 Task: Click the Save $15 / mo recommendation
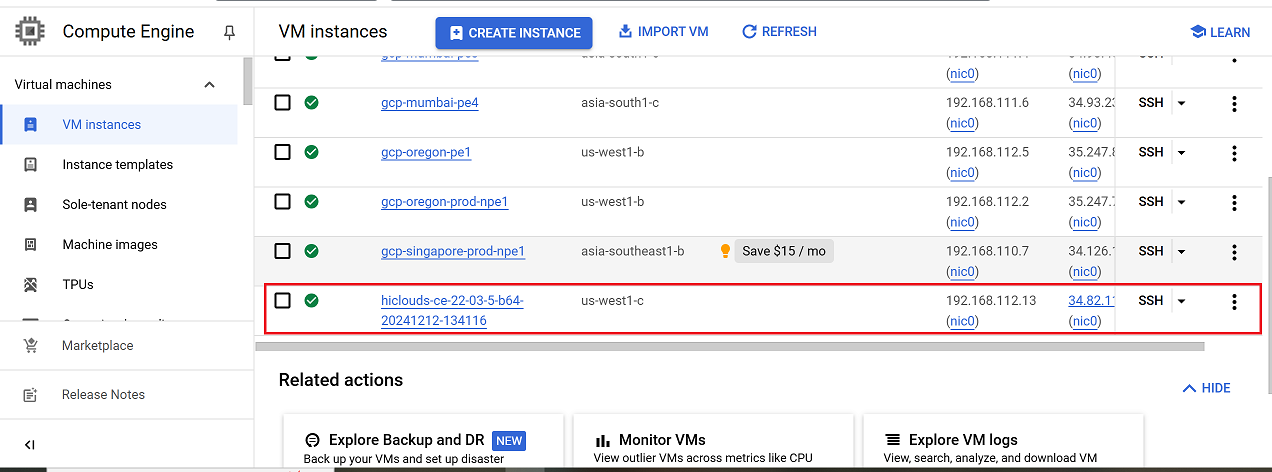[x=784, y=251]
